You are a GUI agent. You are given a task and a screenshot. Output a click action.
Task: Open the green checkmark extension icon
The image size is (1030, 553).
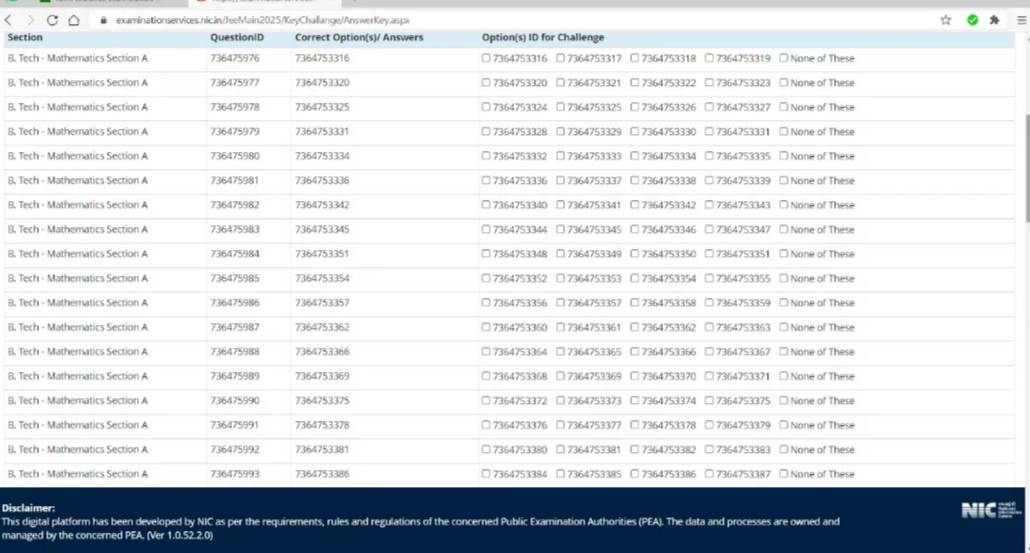[972, 20]
